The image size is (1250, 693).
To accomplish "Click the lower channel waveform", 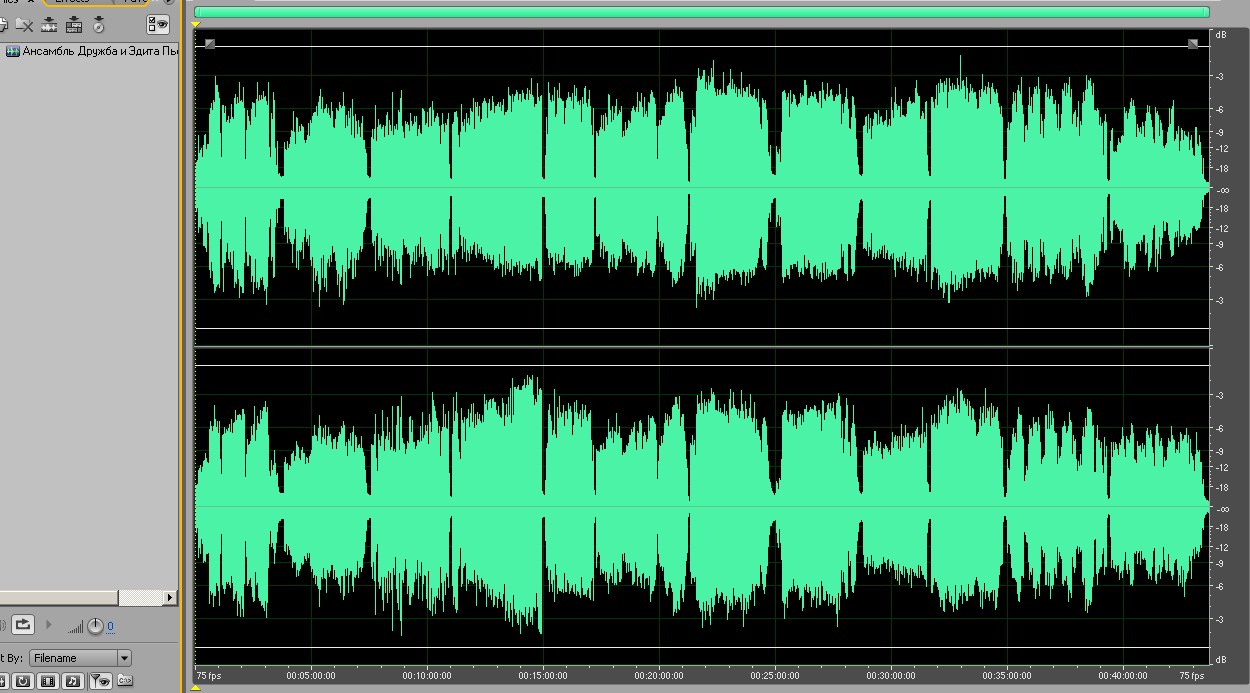I will coord(701,506).
